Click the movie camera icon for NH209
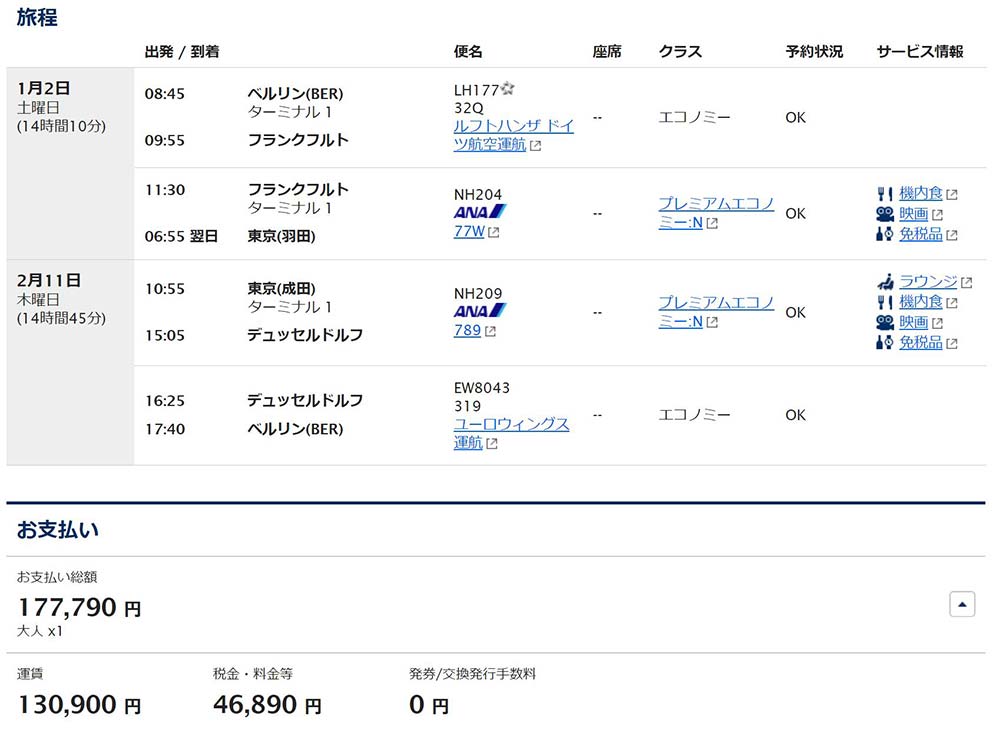The height and width of the screenshot is (729, 1001). [x=885, y=322]
